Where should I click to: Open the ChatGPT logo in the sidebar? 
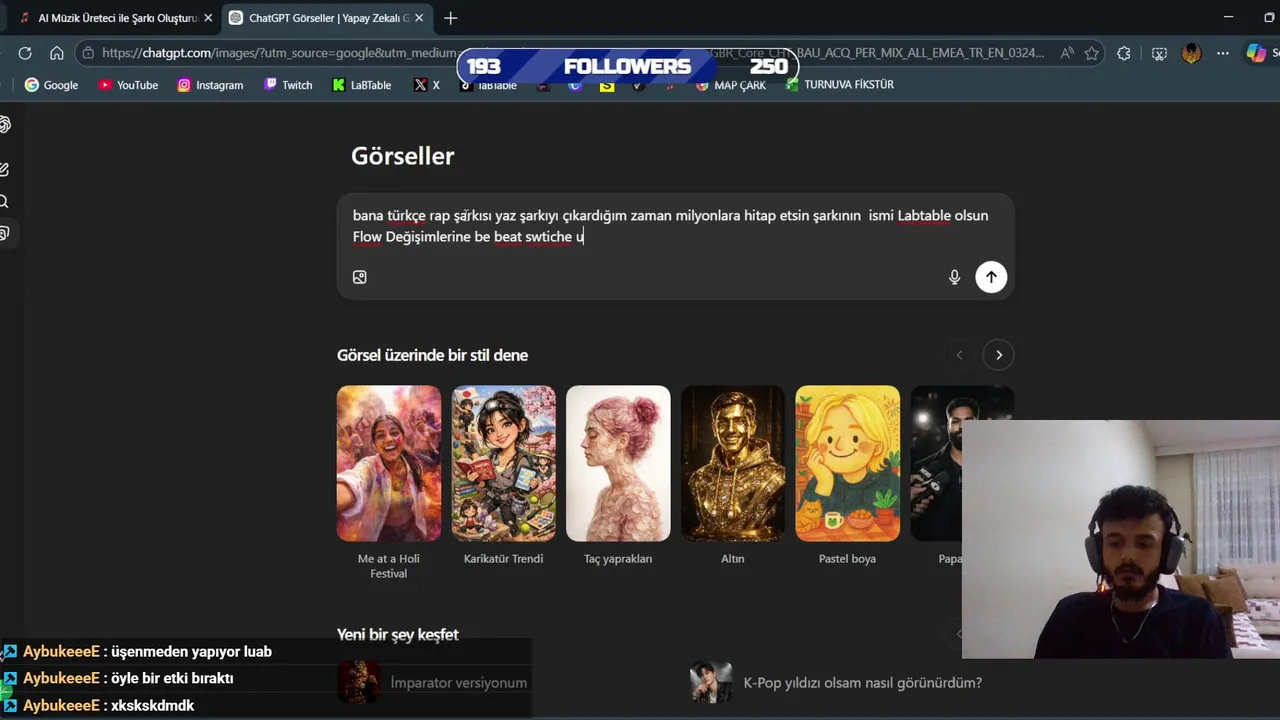click(x=5, y=125)
